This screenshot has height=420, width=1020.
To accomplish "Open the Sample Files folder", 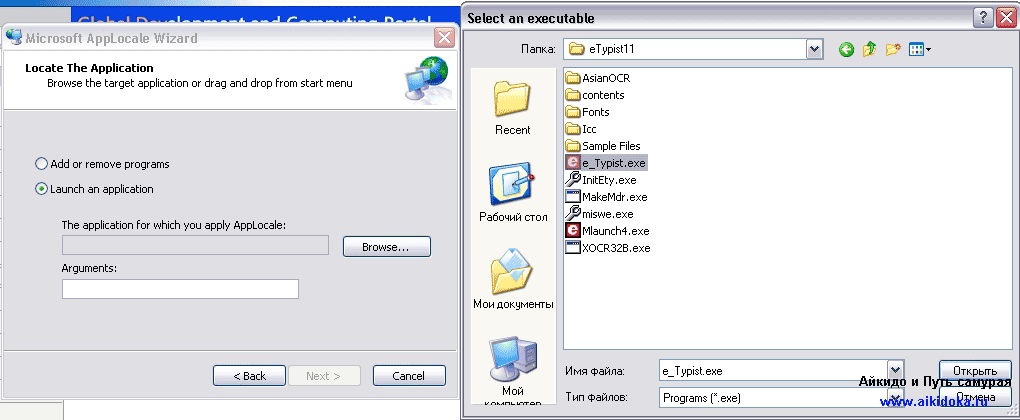I will tap(603, 146).
